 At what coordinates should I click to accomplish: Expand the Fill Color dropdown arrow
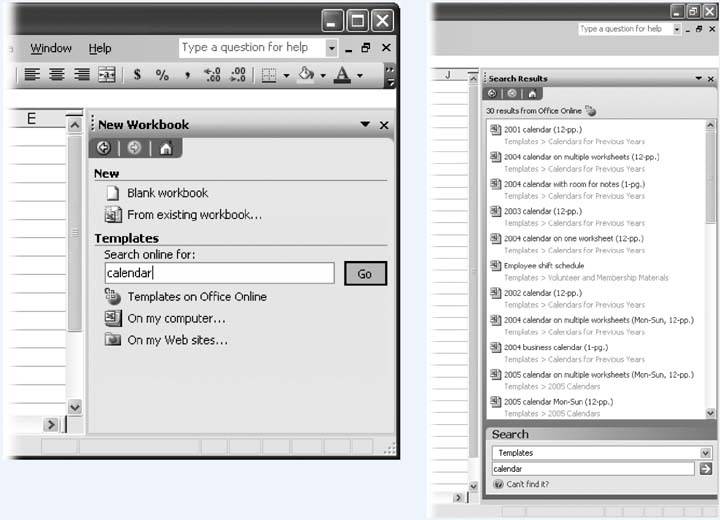(x=323, y=75)
